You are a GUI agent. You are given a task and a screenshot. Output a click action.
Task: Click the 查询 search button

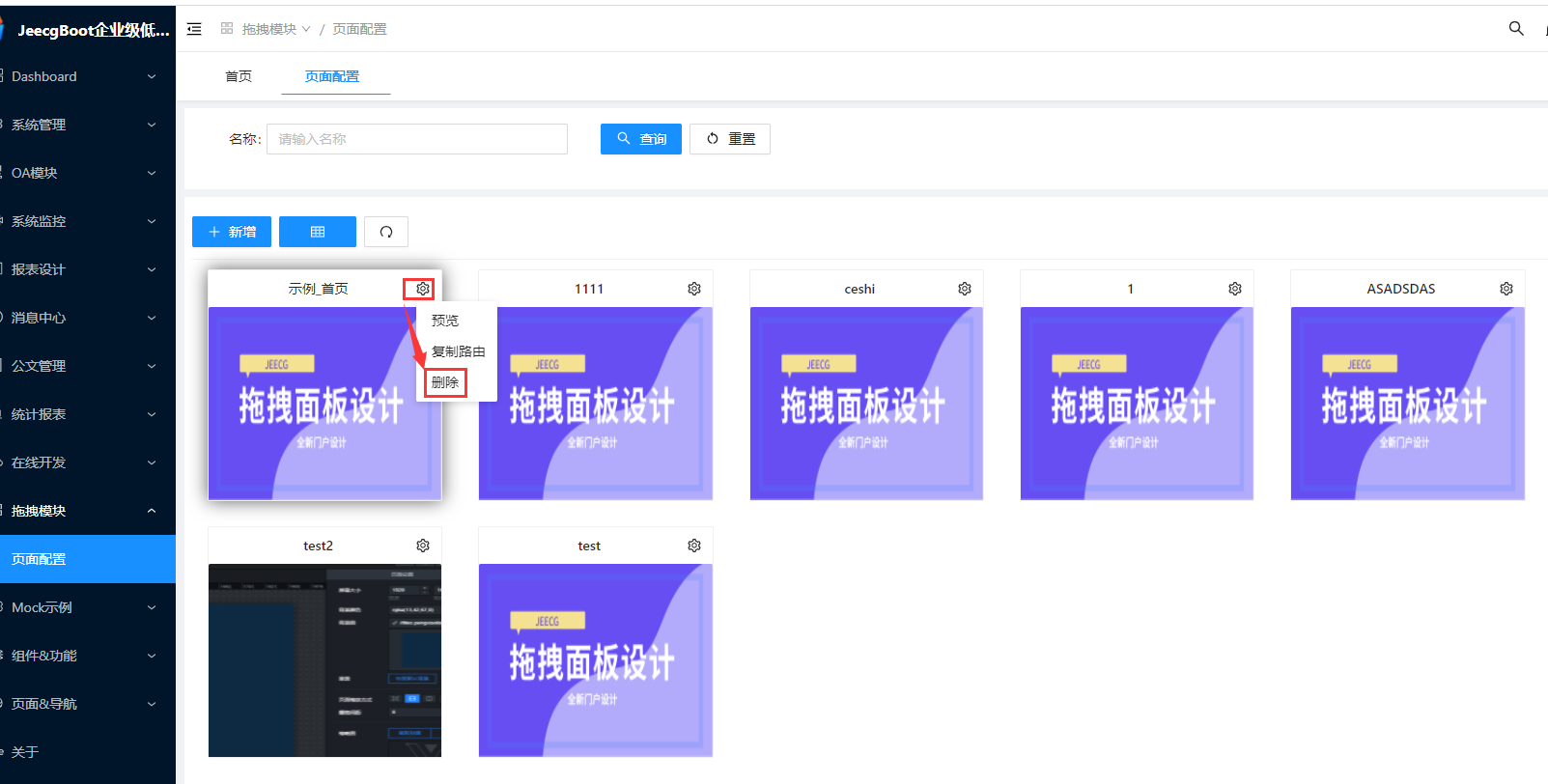(x=641, y=139)
